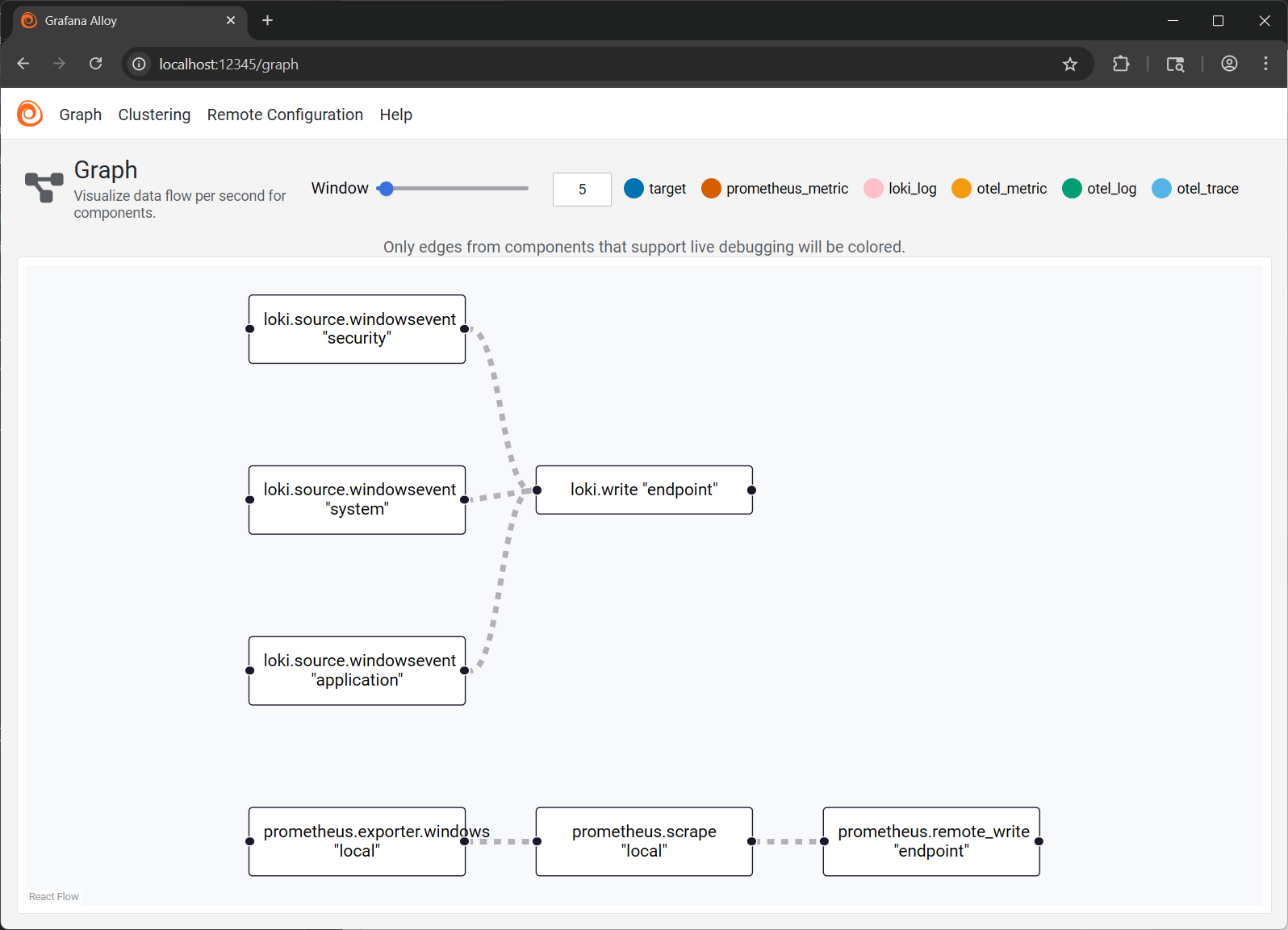This screenshot has height=930, width=1288.
Task: Click the left handle of application node
Action: coord(249,670)
